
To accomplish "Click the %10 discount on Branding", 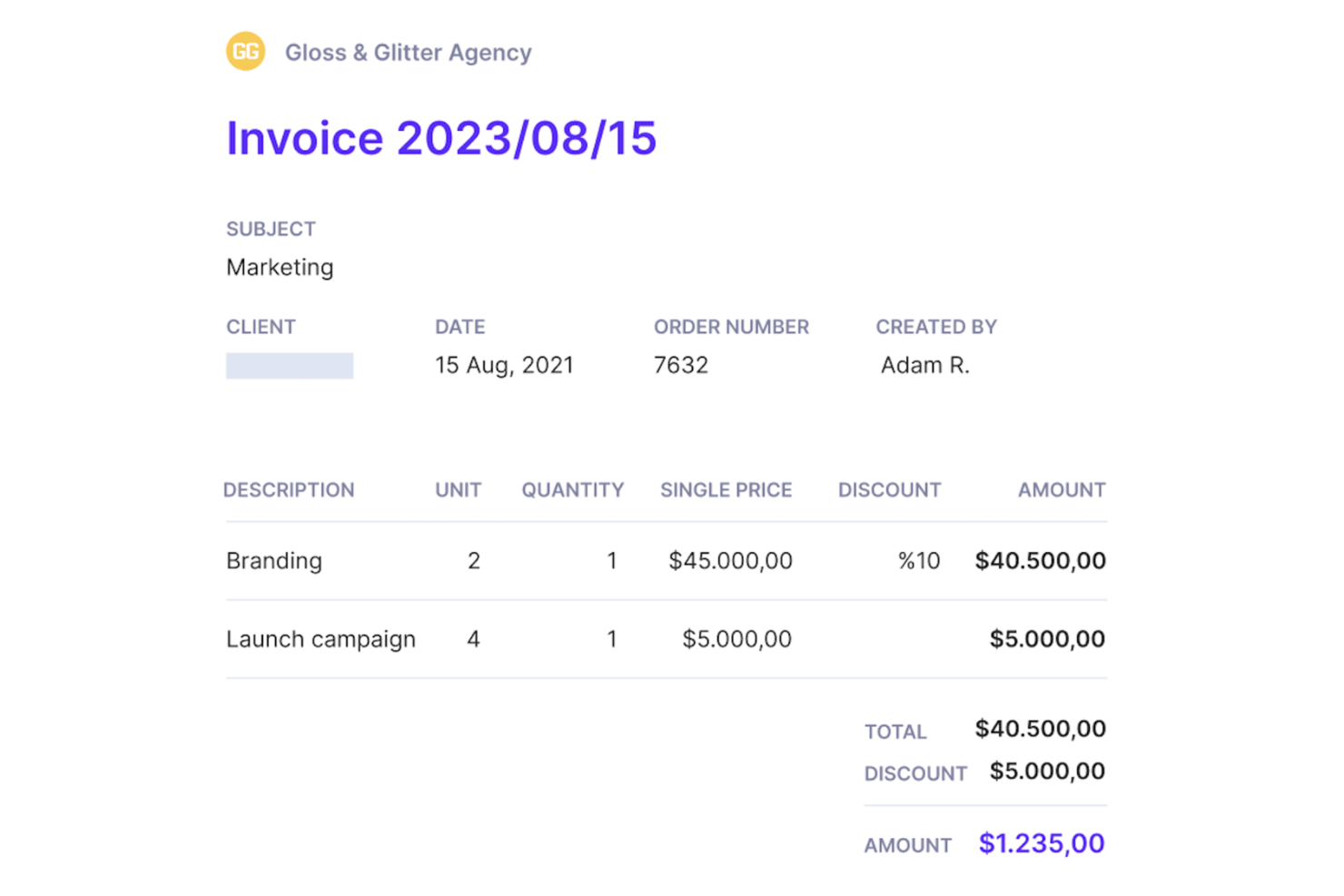I will coord(918,561).
